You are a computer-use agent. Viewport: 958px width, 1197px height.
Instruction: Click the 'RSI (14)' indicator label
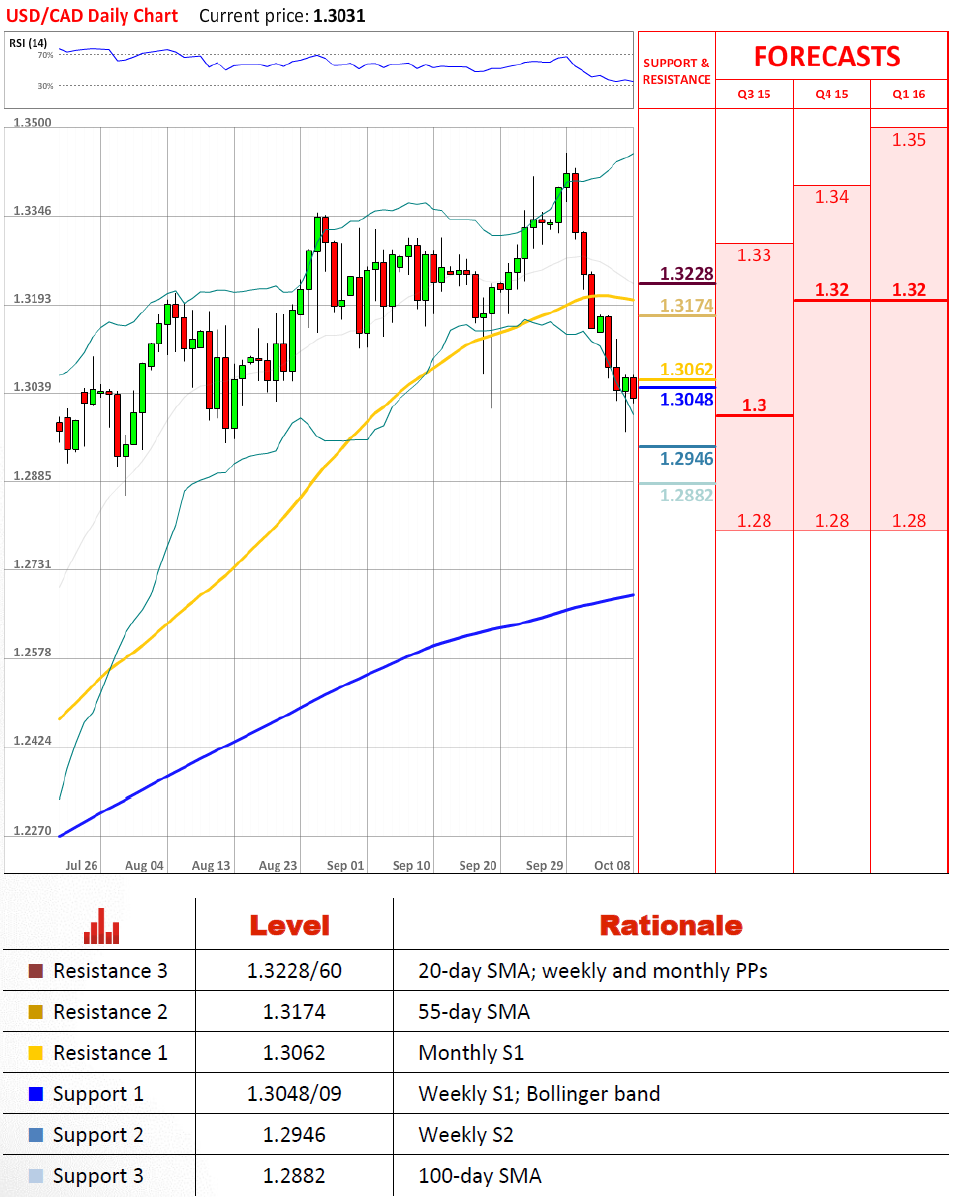pyautogui.click(x=28, y=44)
